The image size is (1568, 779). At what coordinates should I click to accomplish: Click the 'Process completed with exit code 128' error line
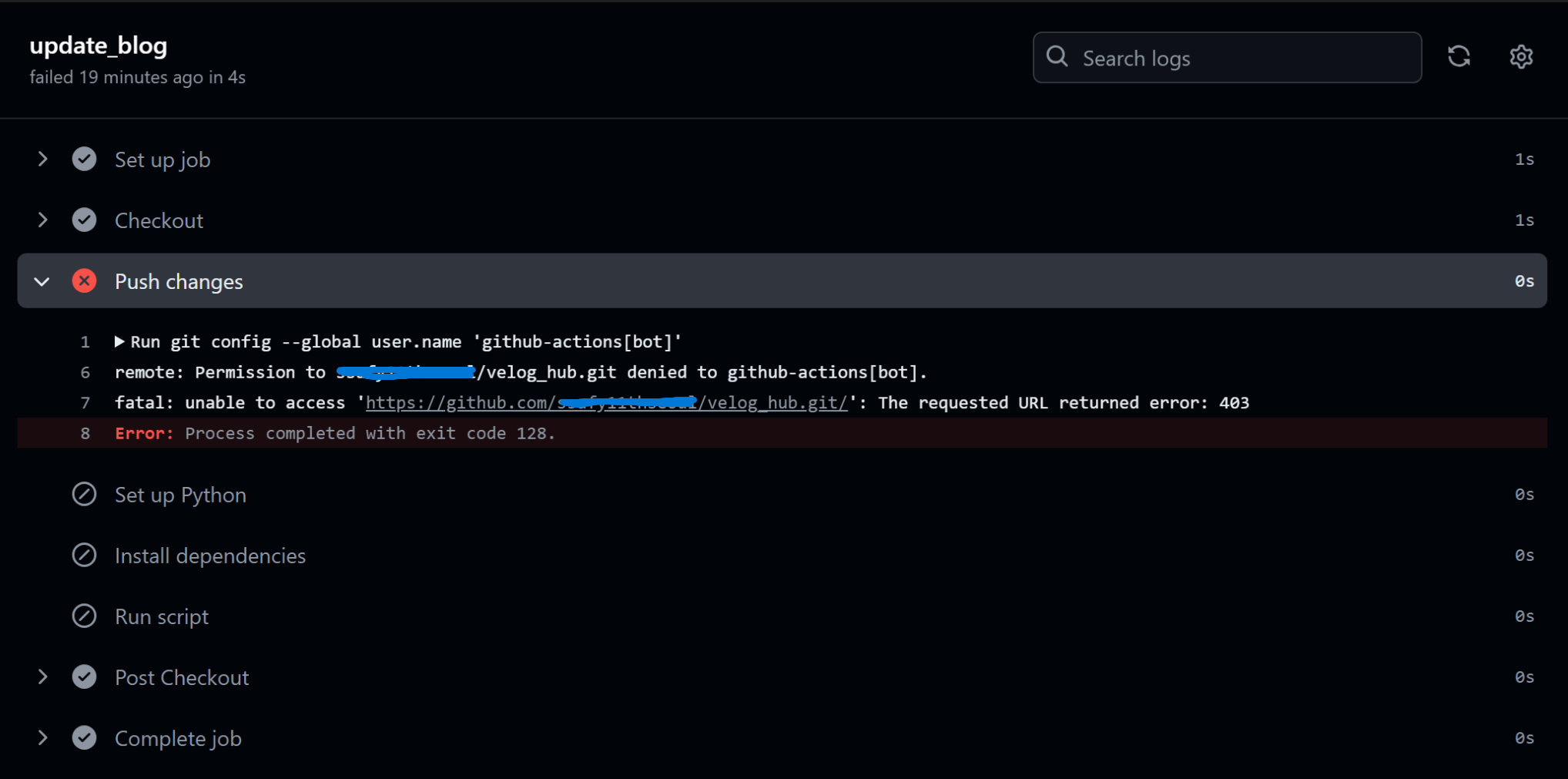coord(782,433)
